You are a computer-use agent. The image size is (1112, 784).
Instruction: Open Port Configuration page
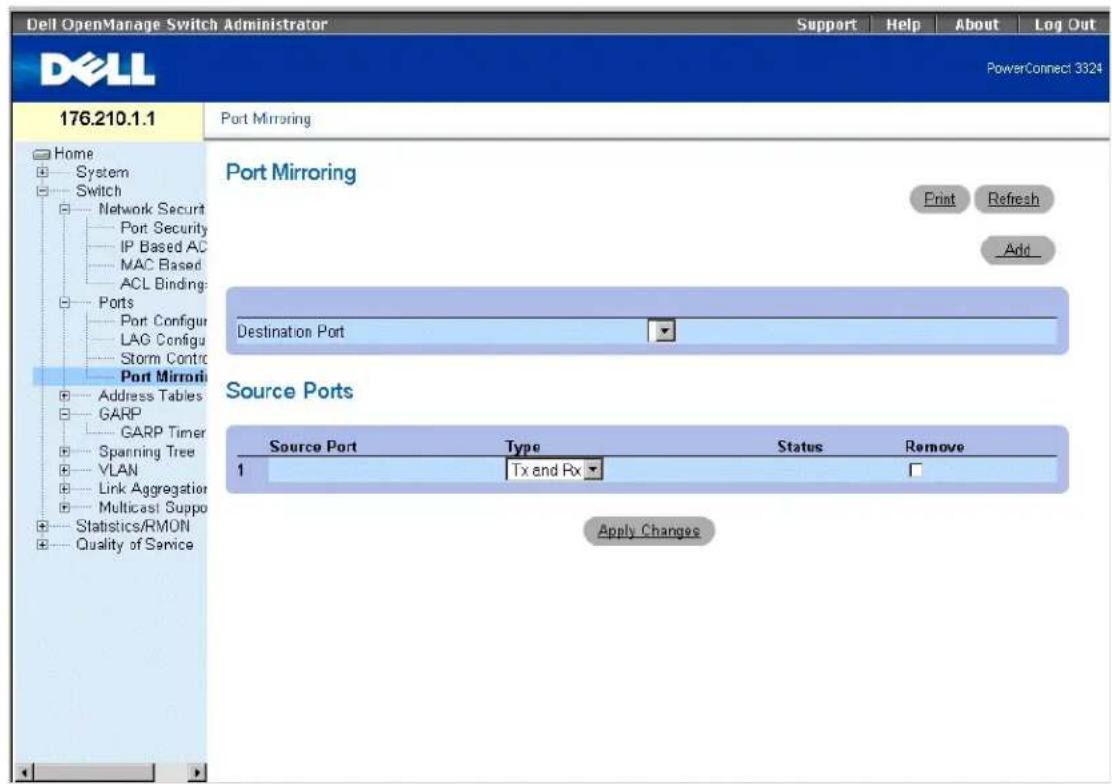164,321
